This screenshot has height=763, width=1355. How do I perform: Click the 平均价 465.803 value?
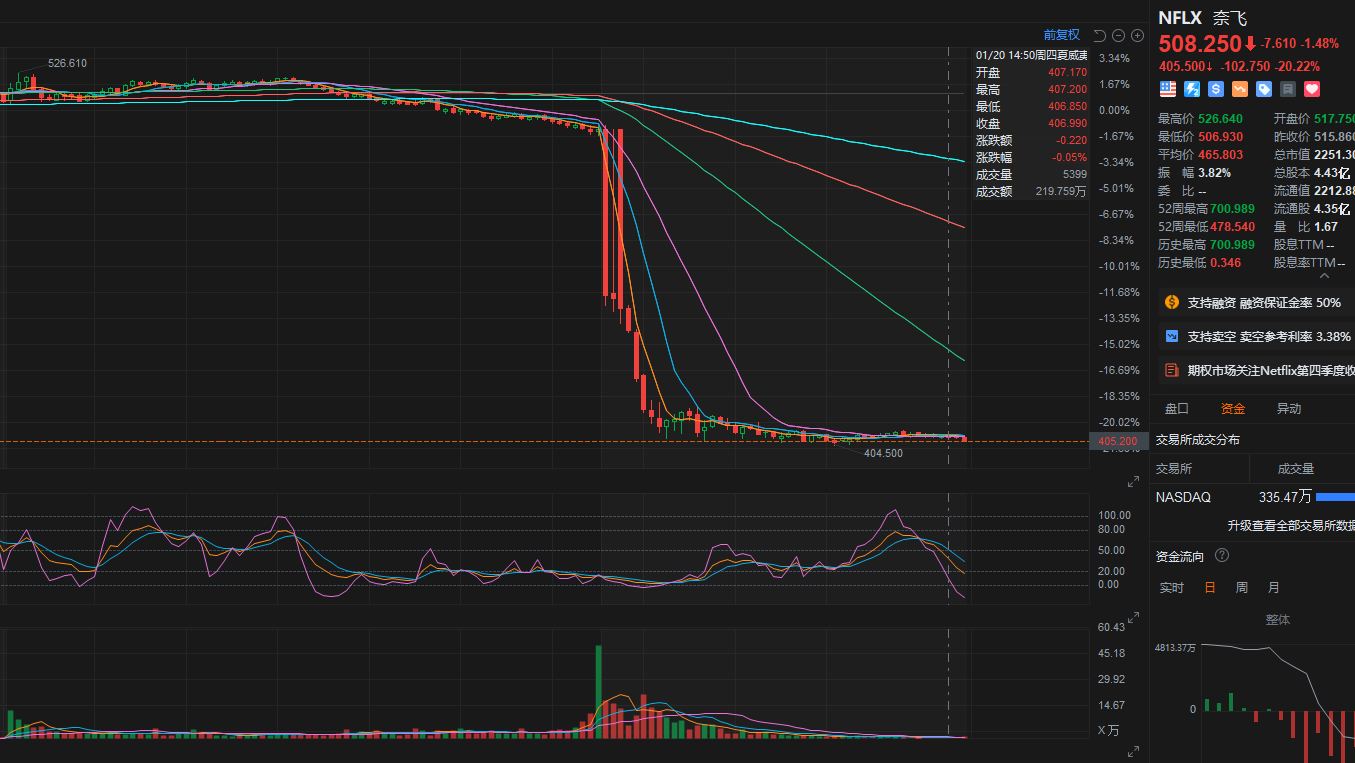pos(1220,154)
